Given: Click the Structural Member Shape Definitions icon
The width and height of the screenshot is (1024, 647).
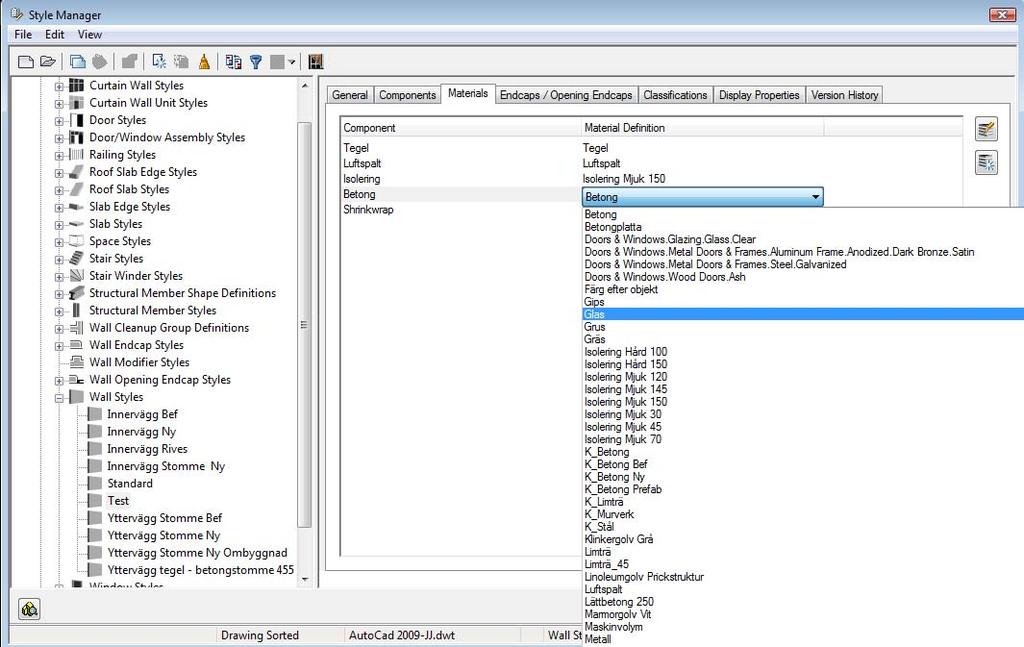Looking at the screenshot, I should [x=76, y=293].
